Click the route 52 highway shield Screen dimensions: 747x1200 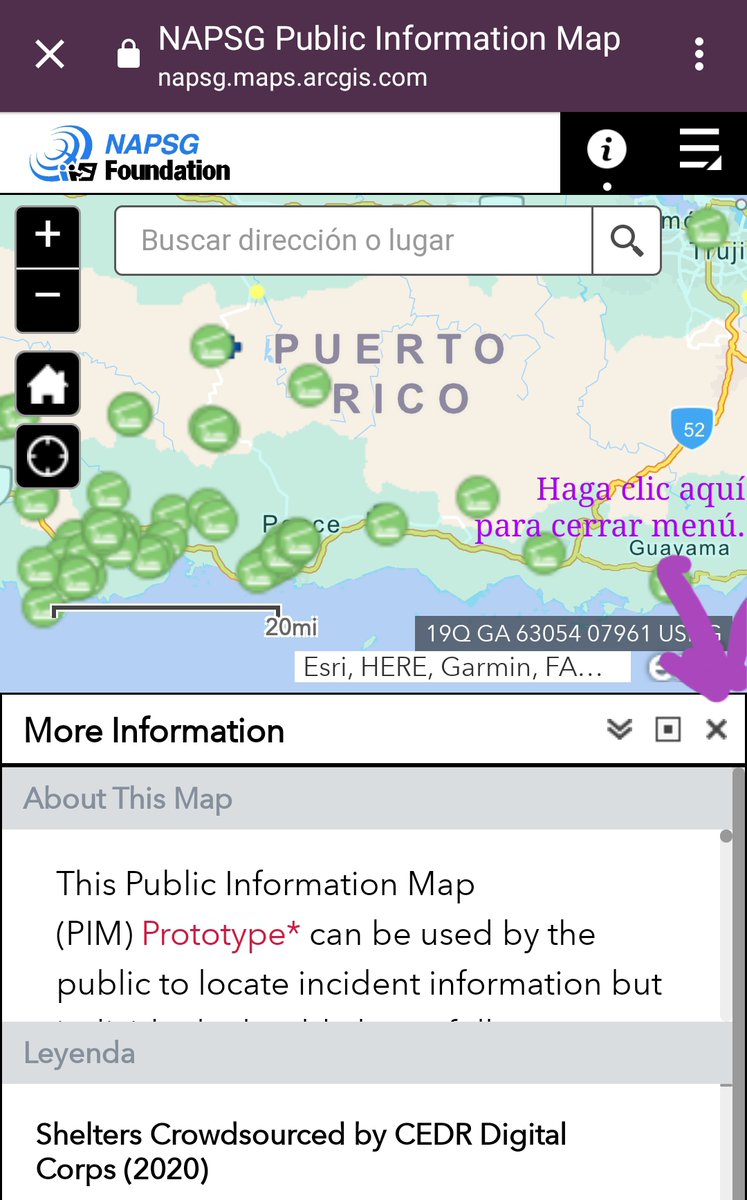tap(693, 429)
